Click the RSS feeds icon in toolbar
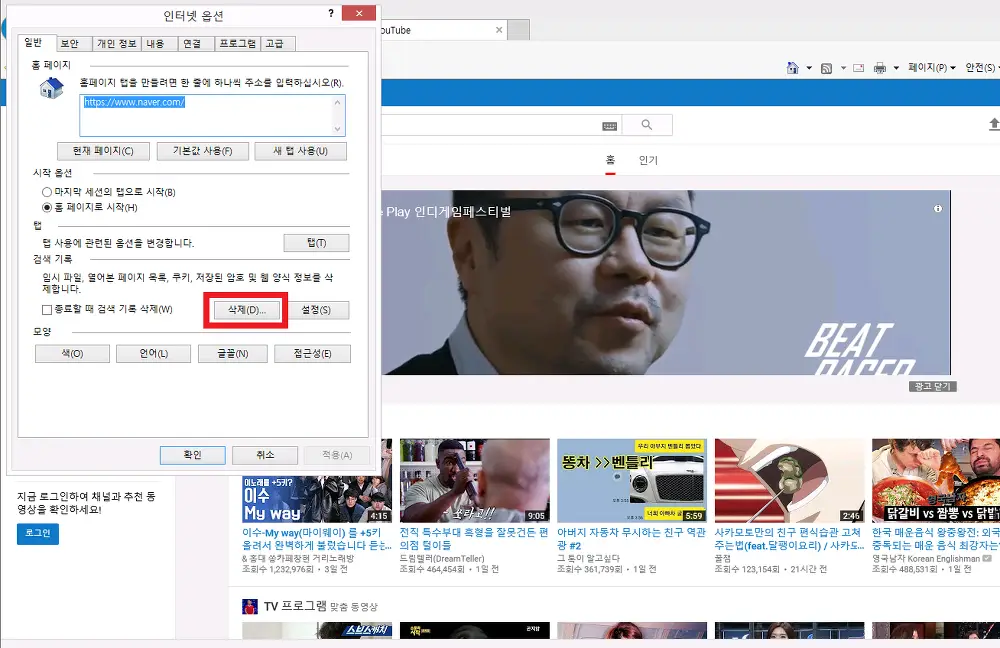 [x=827, y=68]
